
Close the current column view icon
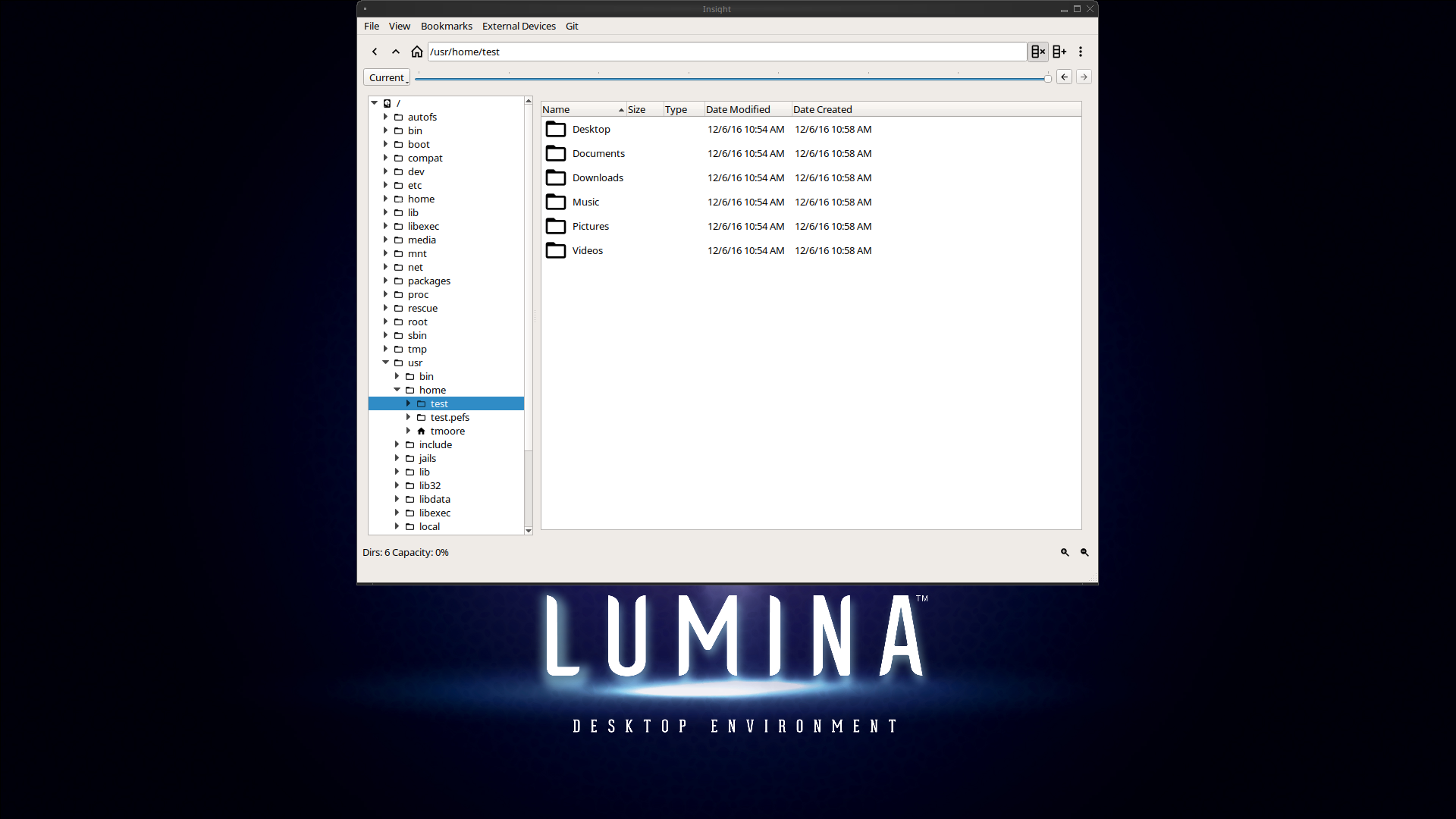point(1038,52)
